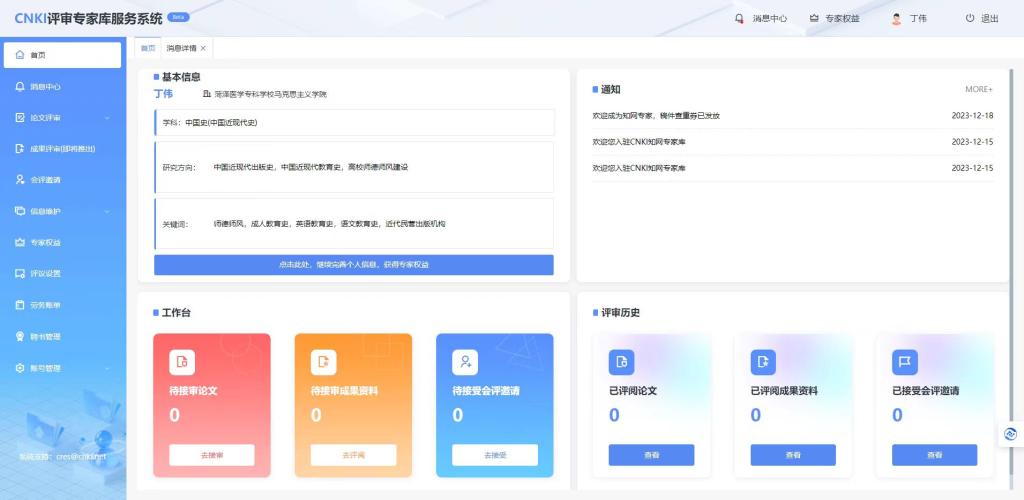
Task: Click the 退出 power icon at top right
Action: (969, 18)
